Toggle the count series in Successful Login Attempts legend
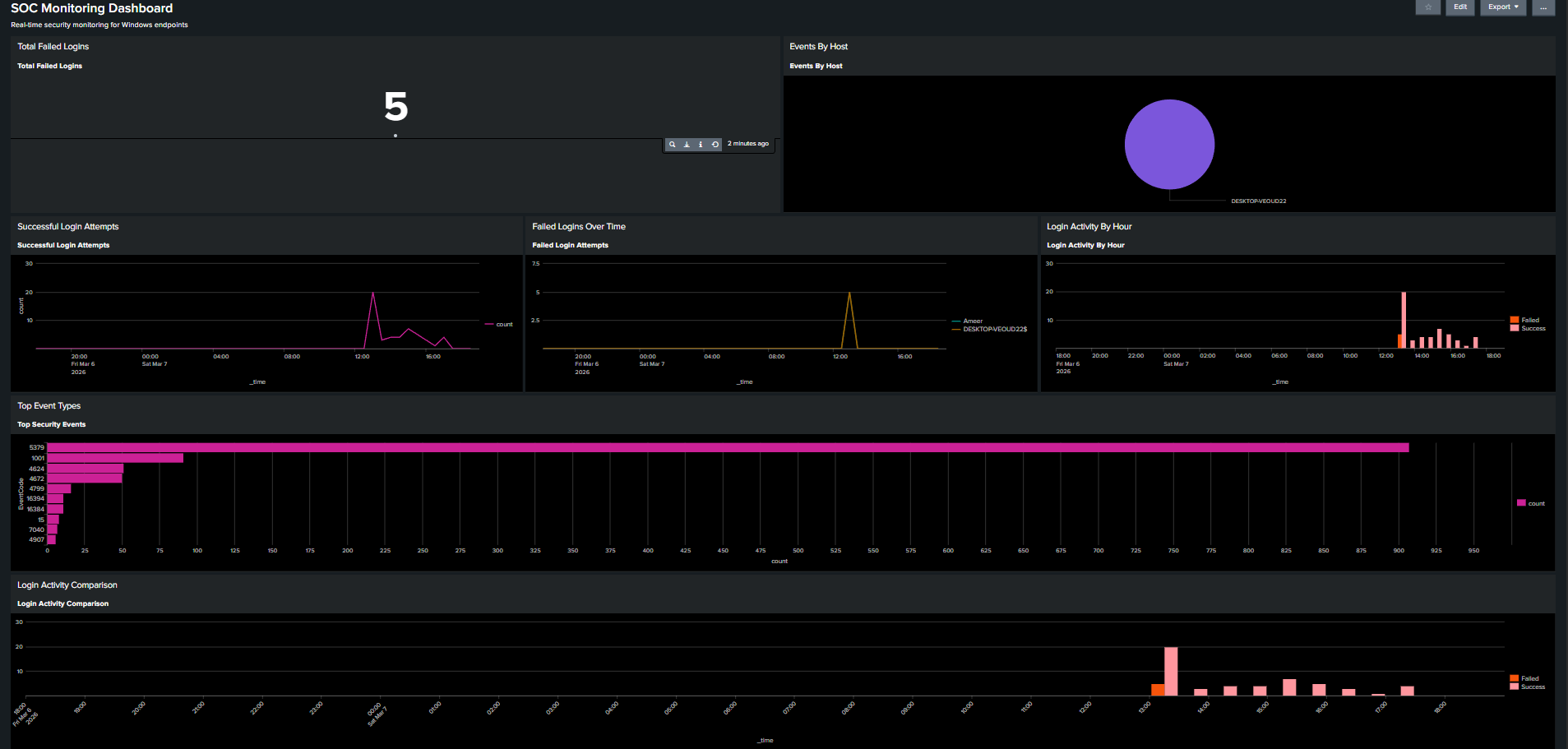 tap(503, 325)
